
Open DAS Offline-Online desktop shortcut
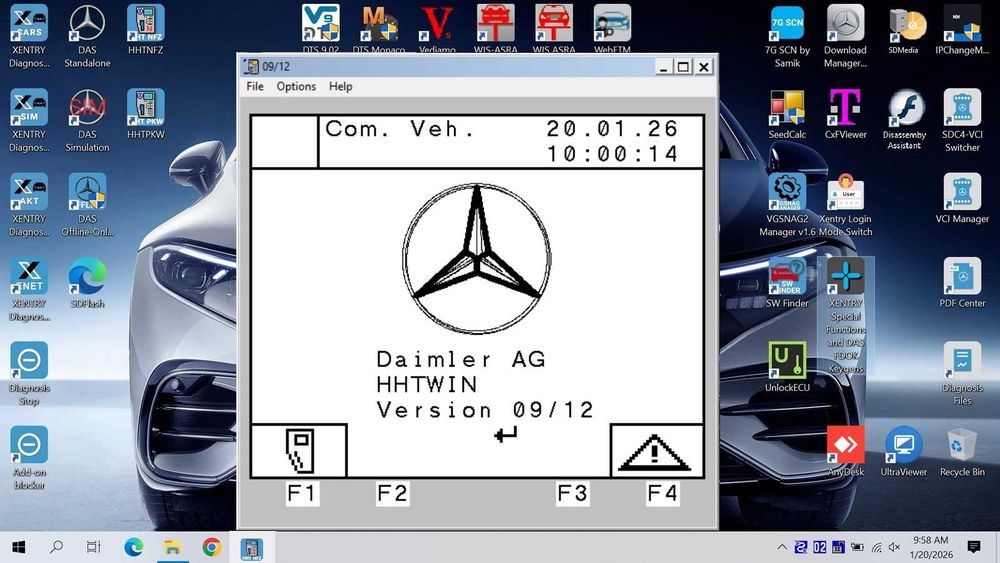coord(87,205)
